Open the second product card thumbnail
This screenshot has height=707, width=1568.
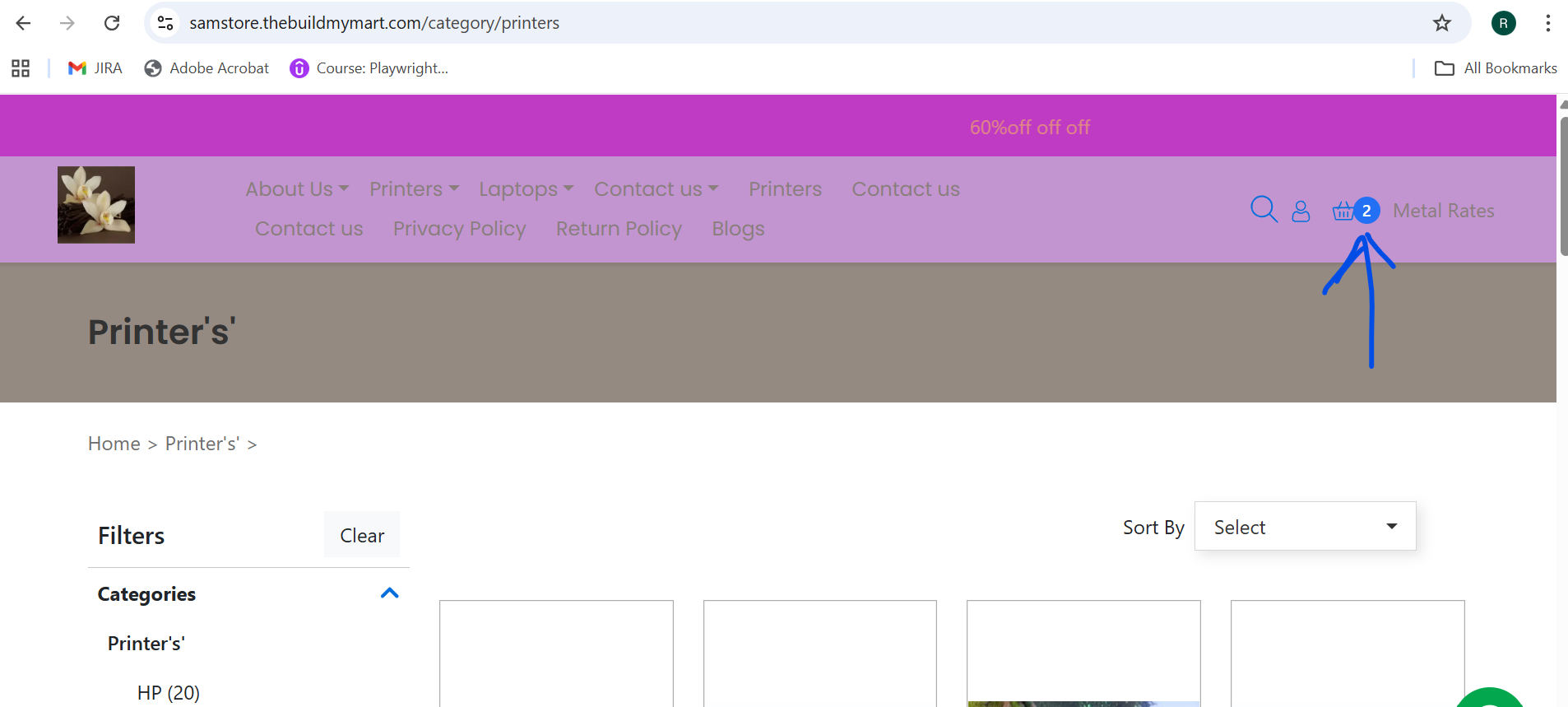tap(820, 654)
